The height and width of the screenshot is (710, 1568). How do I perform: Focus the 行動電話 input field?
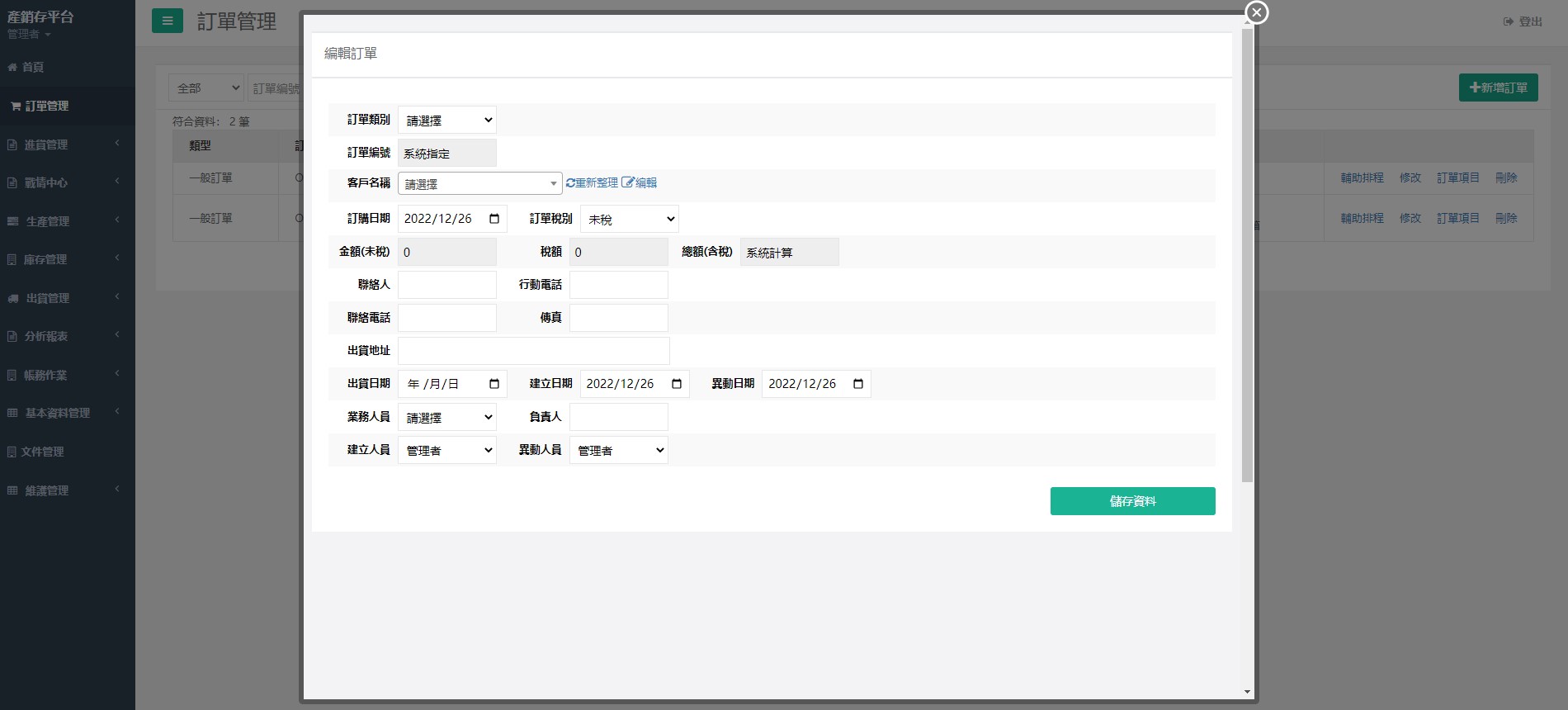619,285
